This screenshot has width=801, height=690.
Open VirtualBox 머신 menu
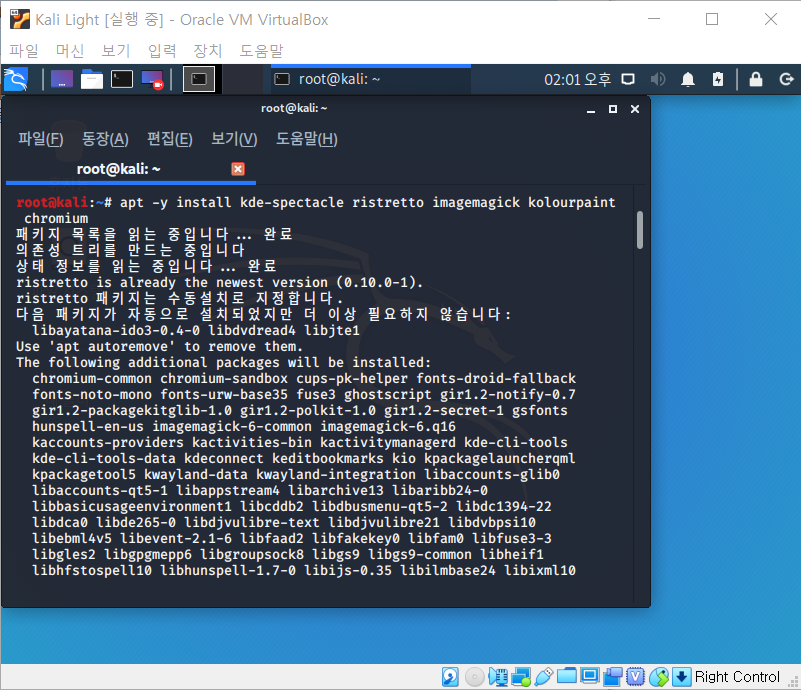coord(69,51)
